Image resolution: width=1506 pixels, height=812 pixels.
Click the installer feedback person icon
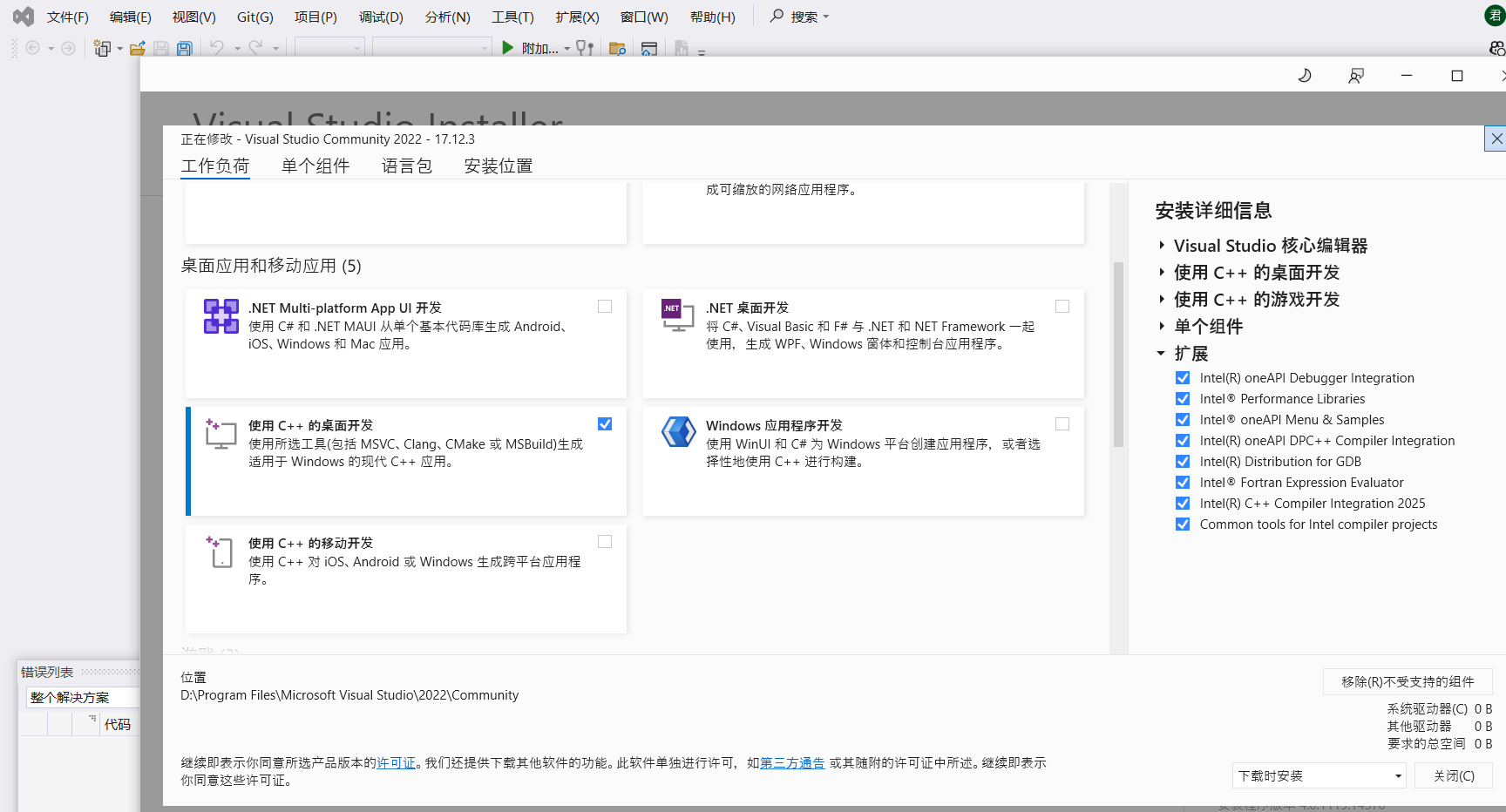pyautogui.click(x=1356, y=76)
